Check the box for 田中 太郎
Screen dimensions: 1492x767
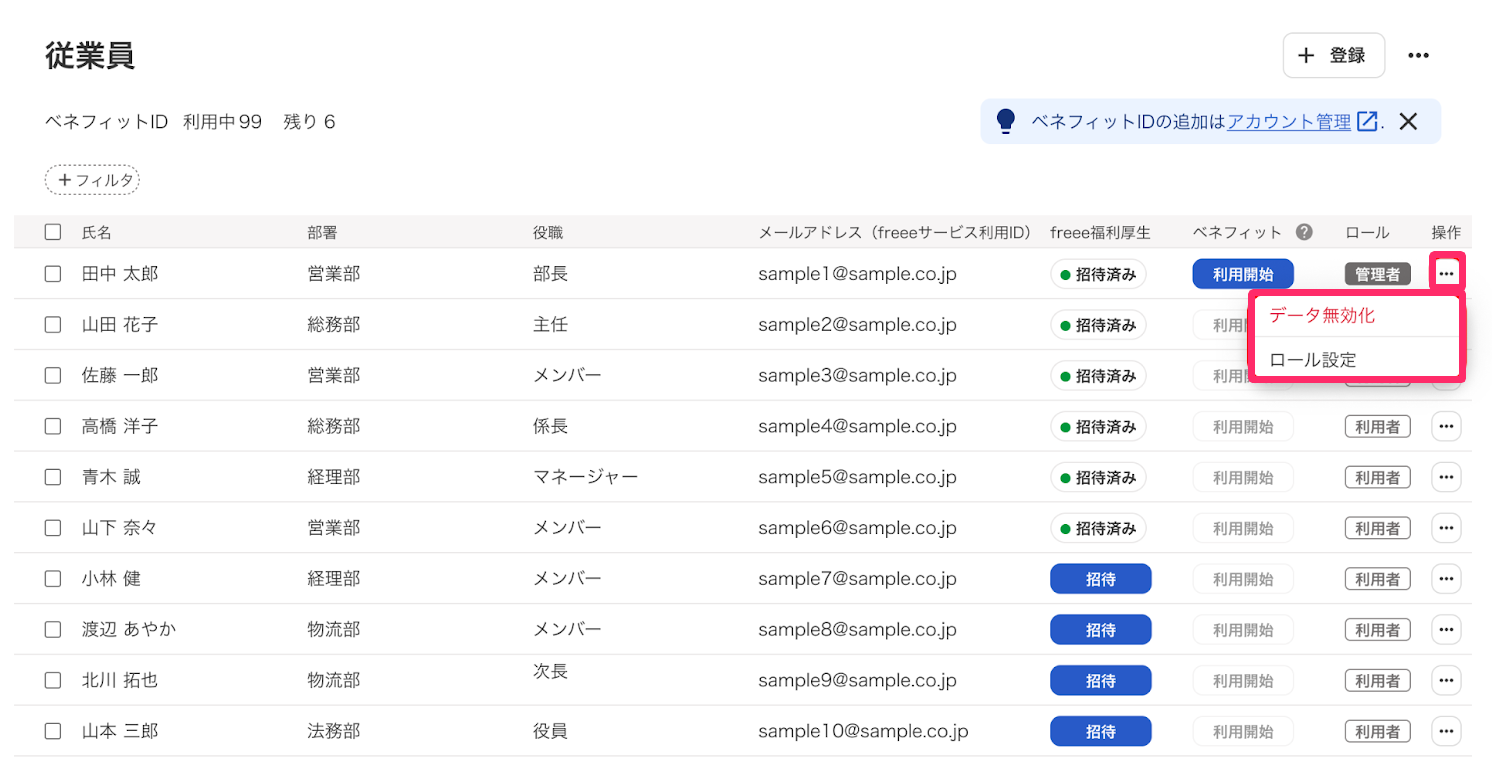(x=53, y=274)
